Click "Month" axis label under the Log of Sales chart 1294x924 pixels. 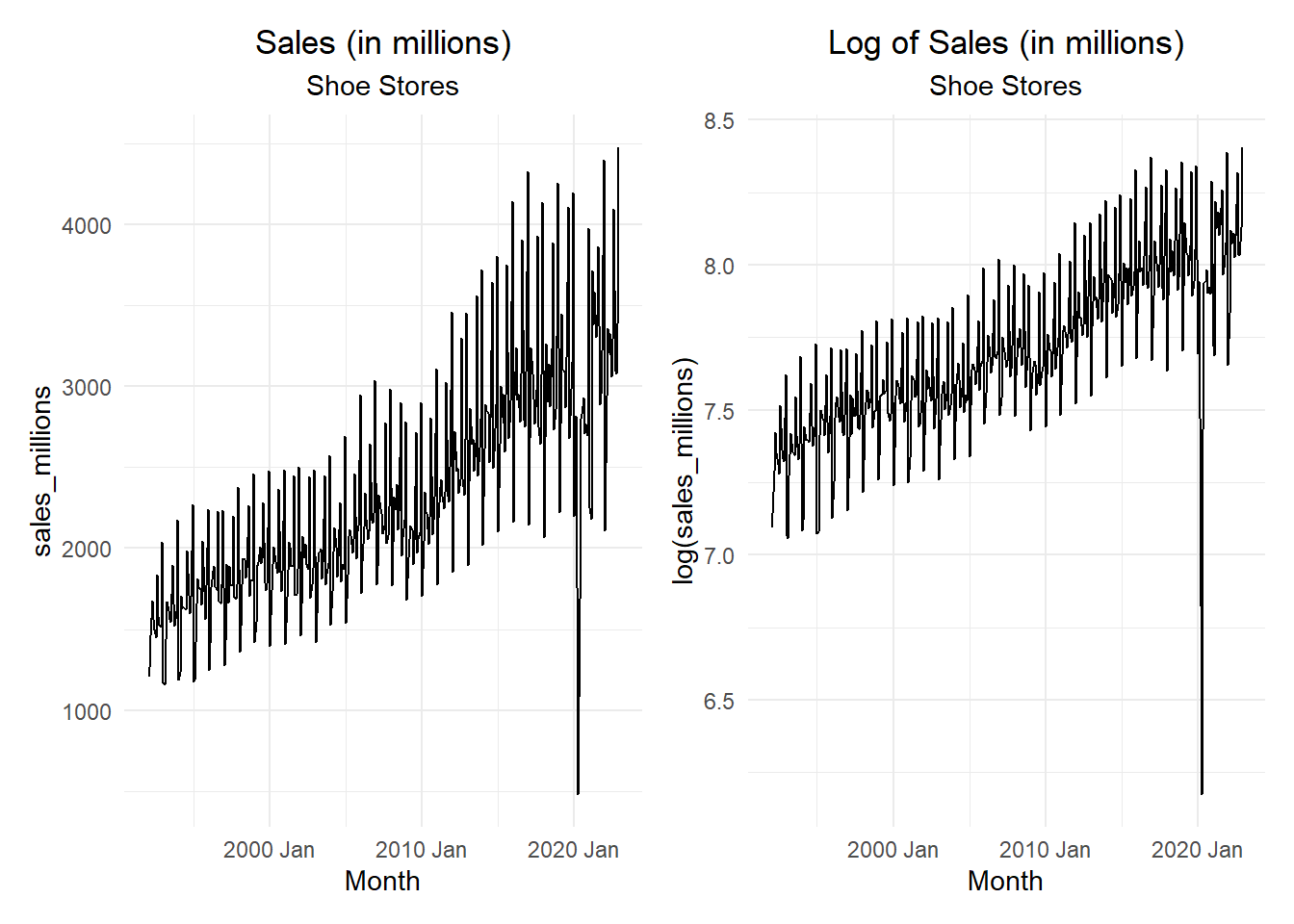click(x=1005, y=882)
